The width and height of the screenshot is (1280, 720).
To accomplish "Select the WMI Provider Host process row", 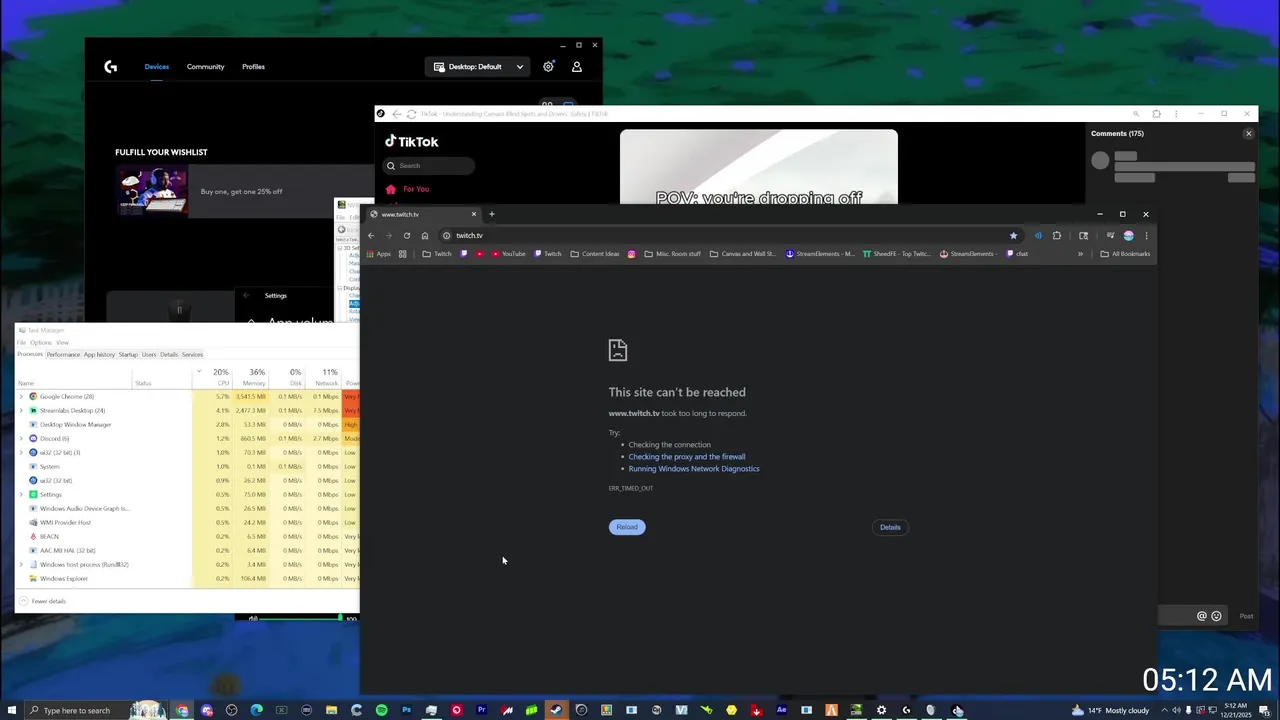I will click(x=187, y=523).
